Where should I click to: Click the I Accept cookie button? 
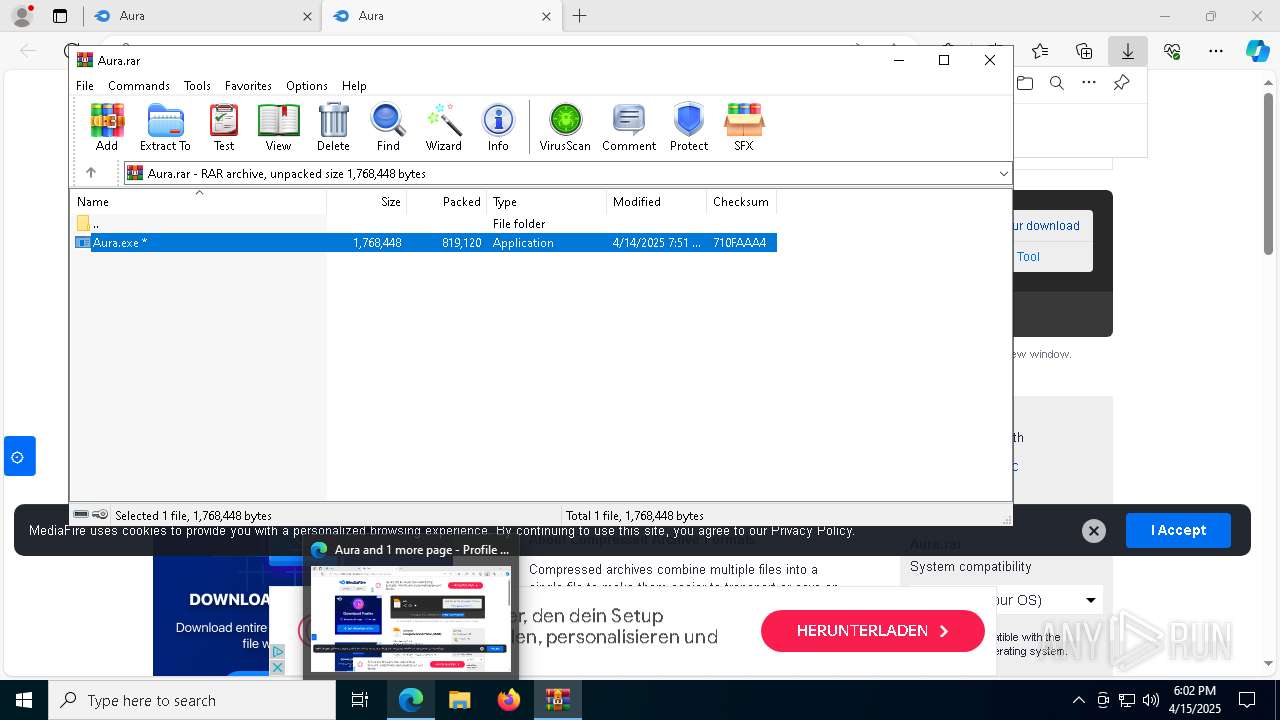pos(1178,530)
